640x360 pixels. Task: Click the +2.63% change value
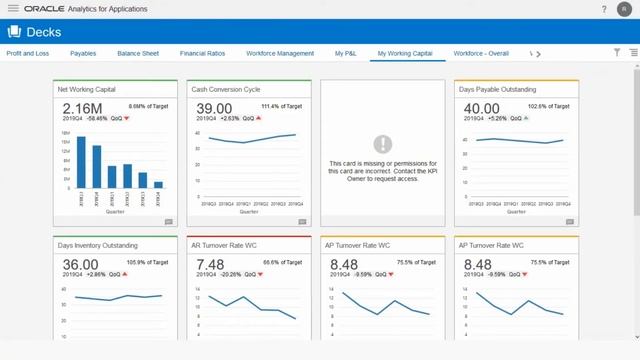[230, 118]
